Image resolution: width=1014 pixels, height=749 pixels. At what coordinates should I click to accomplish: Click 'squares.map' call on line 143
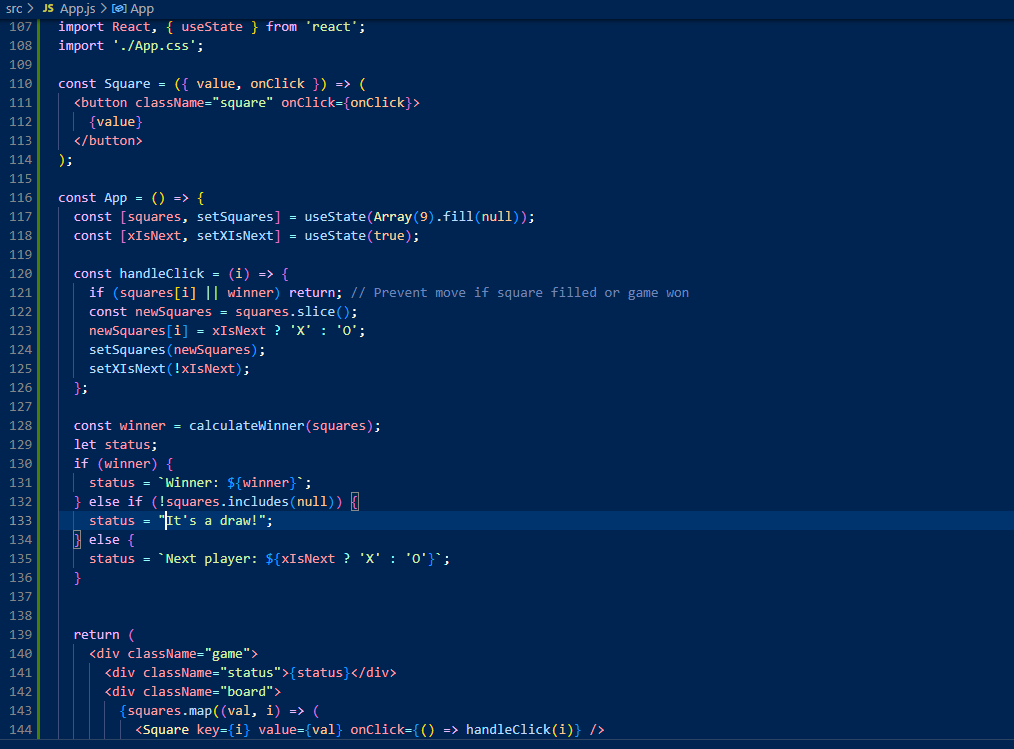tap(169, 711)
